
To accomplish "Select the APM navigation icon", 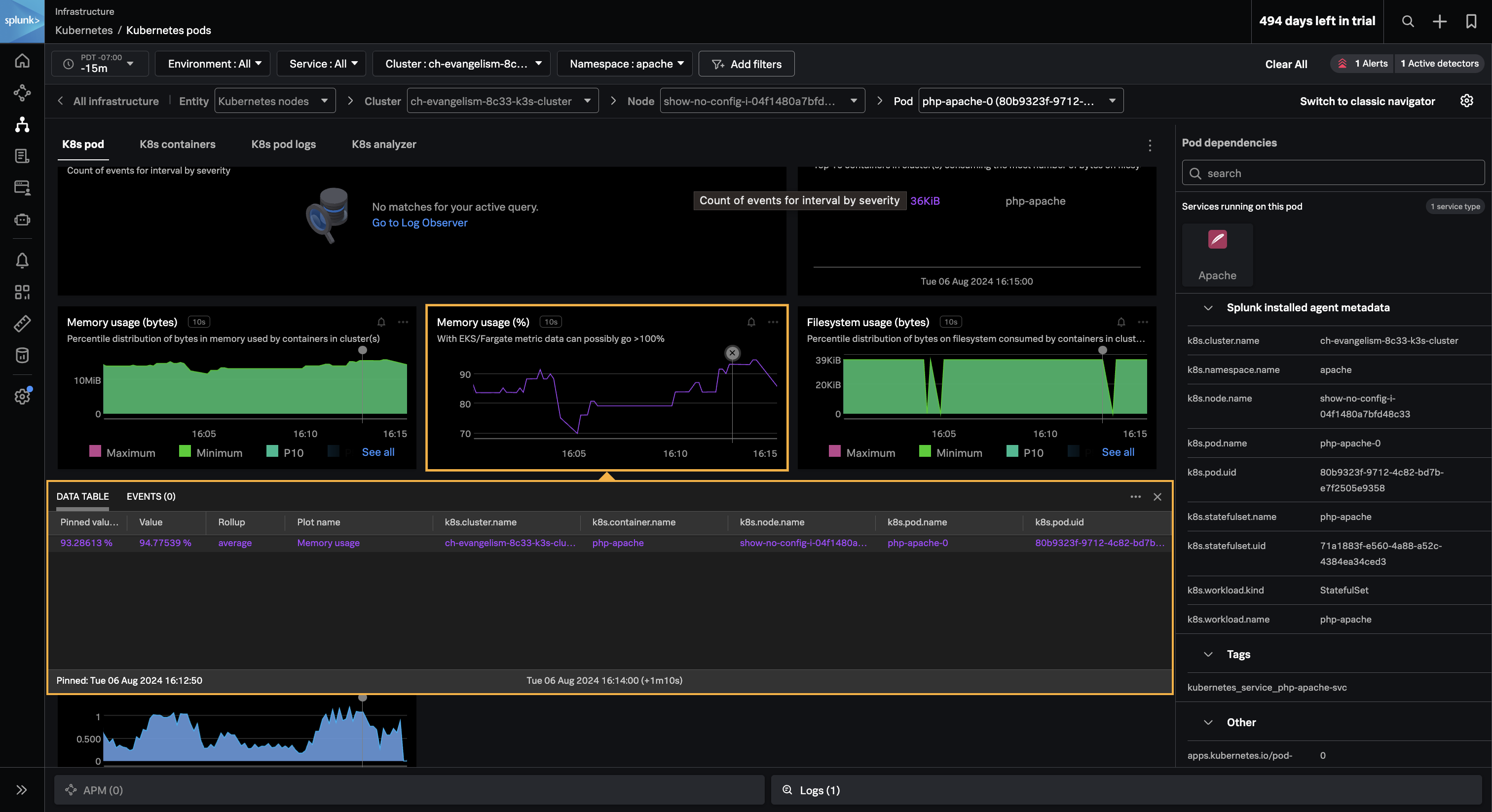I will 22,93.
